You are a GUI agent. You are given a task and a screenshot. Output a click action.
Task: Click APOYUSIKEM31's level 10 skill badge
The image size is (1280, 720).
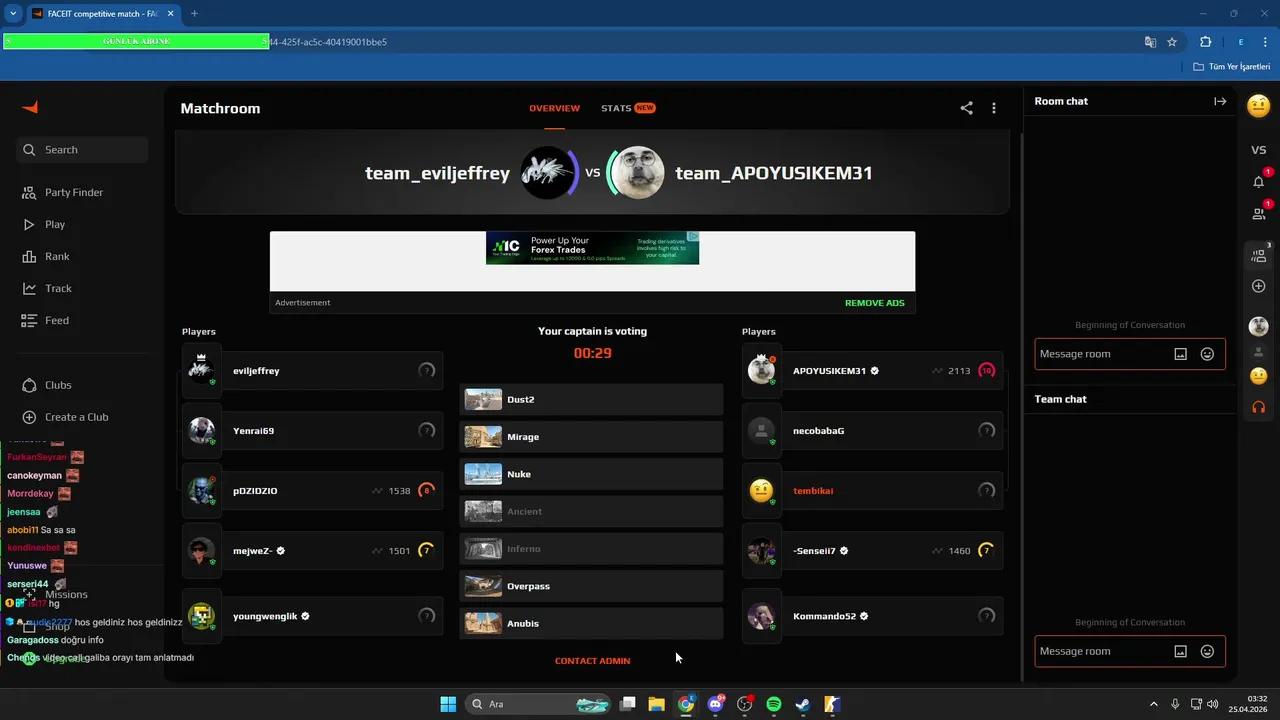click(986, 371)
